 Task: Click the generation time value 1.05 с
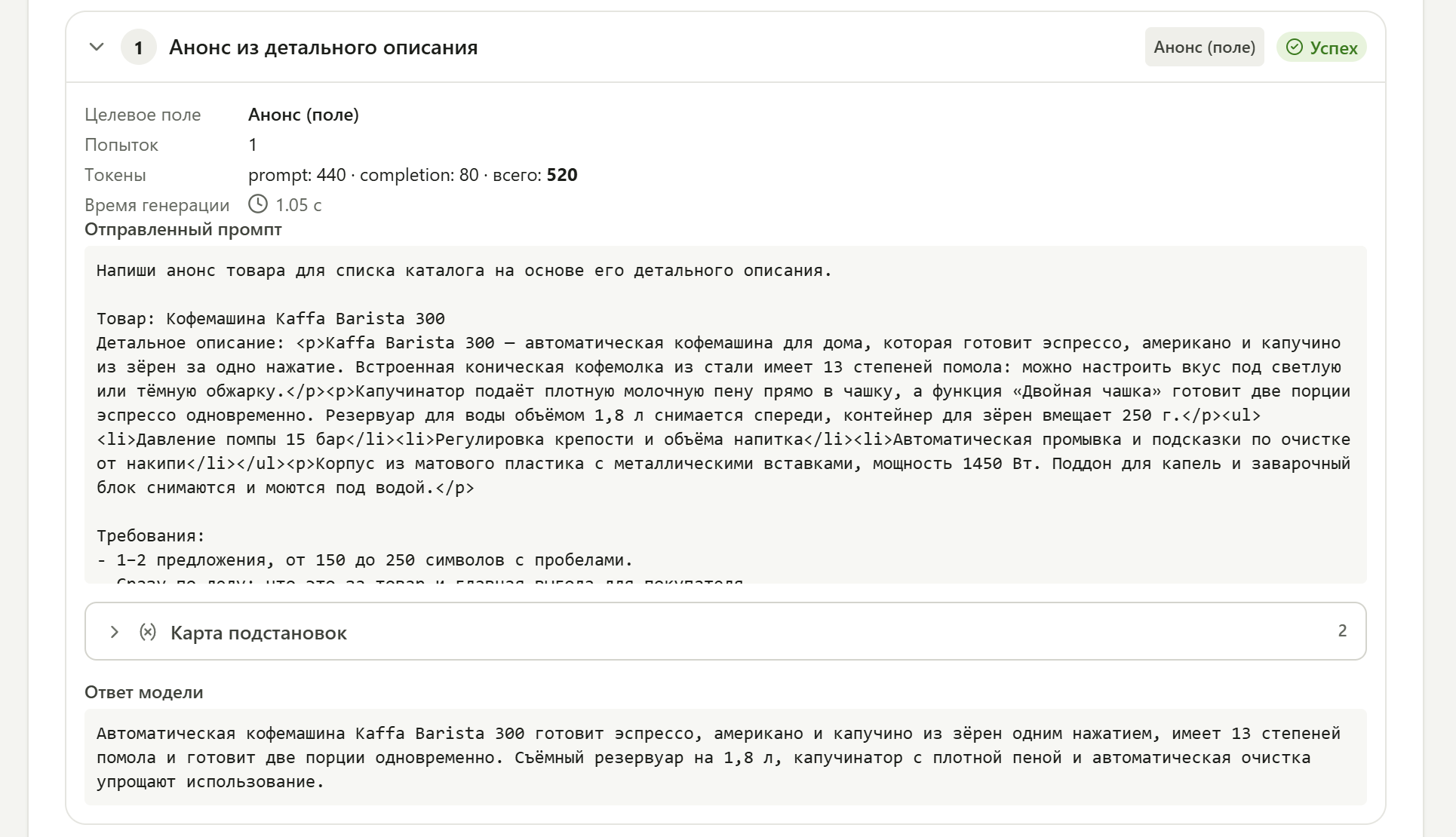(x=299, y=205)
